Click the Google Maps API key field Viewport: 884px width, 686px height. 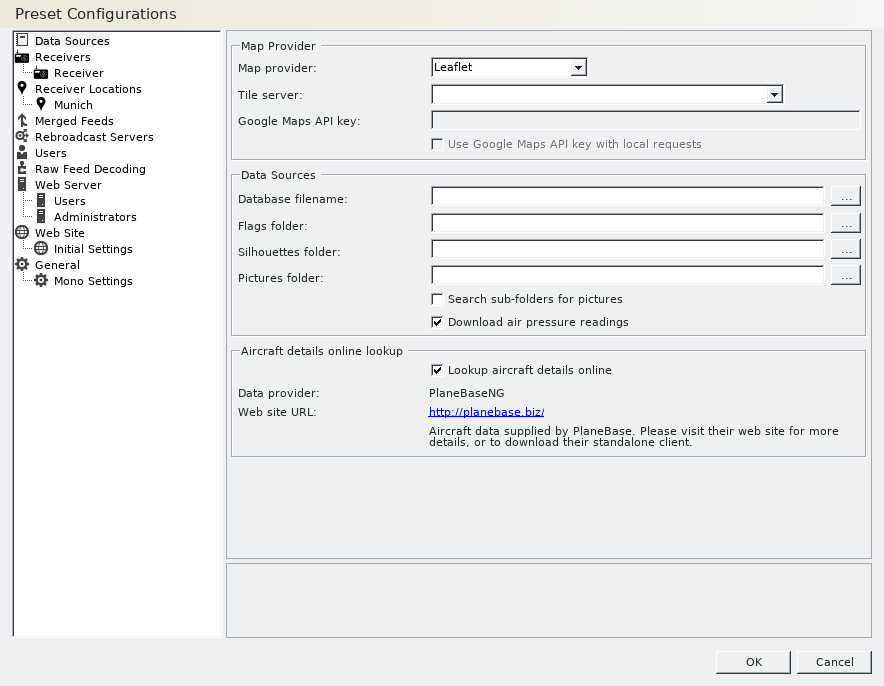(646, 120)
